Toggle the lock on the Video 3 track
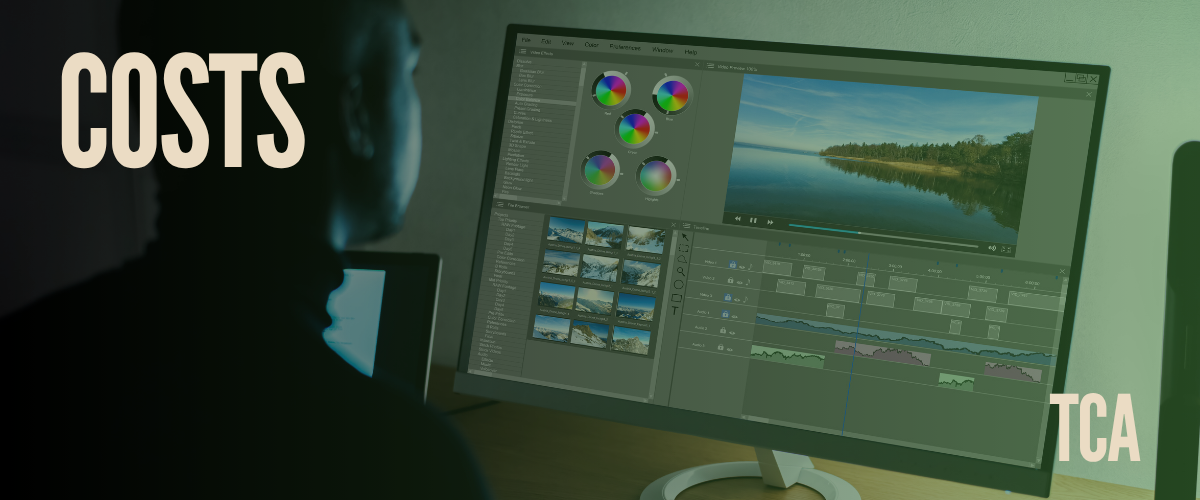The height and width of the screenshot is (500, 1200). [728, 297]
